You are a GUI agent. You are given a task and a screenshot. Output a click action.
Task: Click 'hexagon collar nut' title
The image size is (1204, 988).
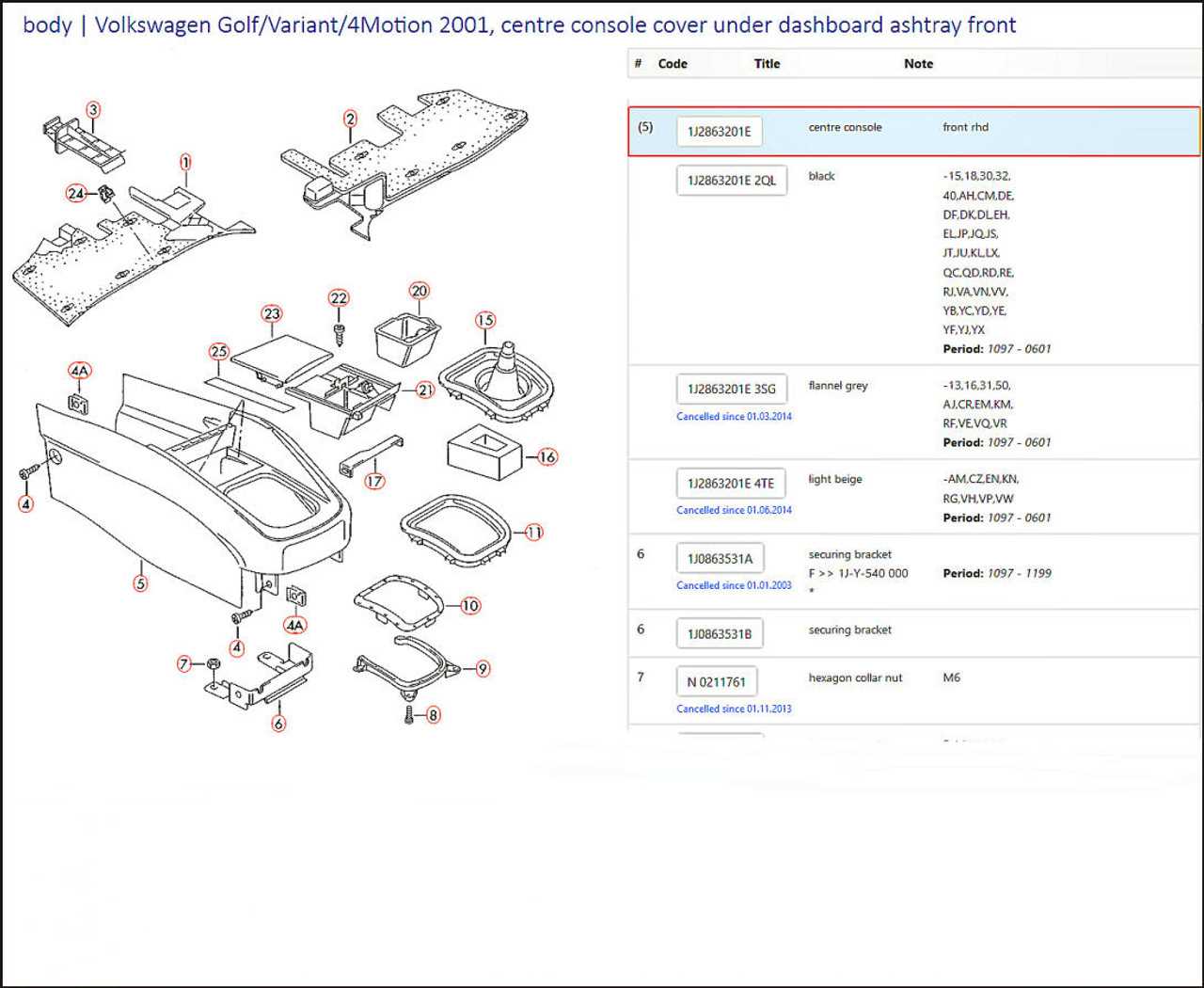pyautogui.click(x=855, y=678)
